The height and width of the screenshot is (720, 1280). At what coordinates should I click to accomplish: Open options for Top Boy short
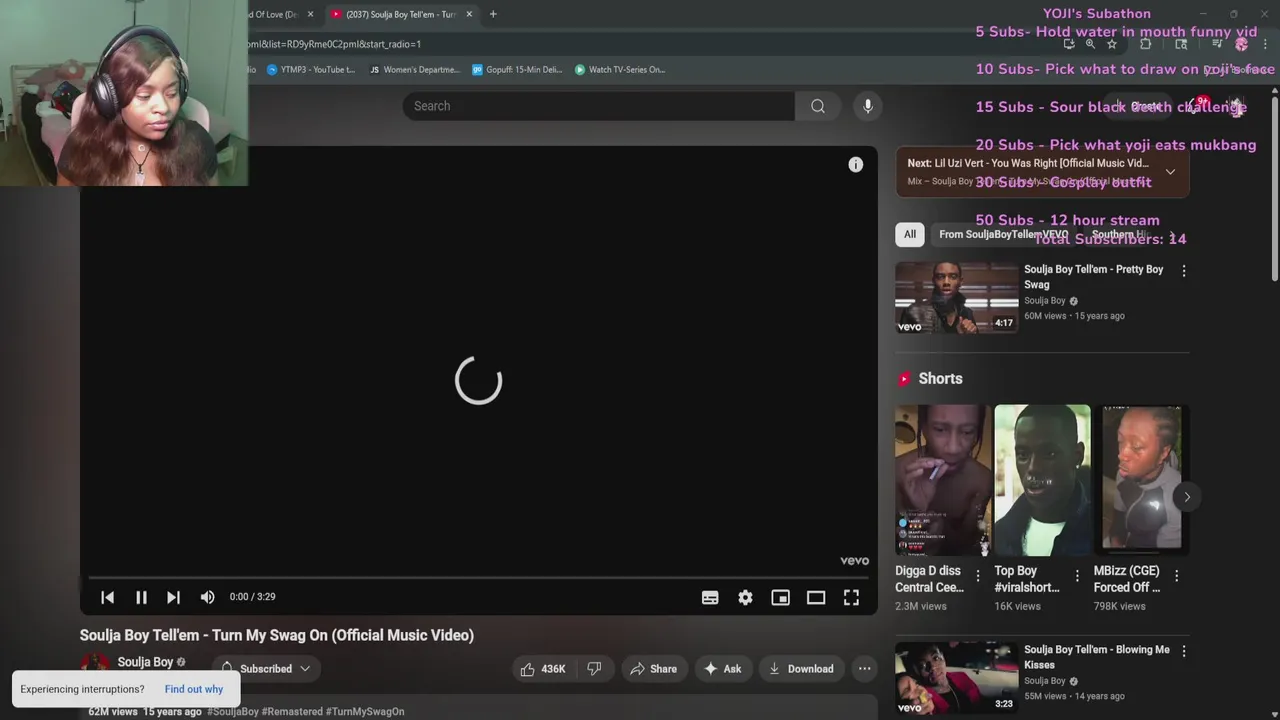point(1077,576)
